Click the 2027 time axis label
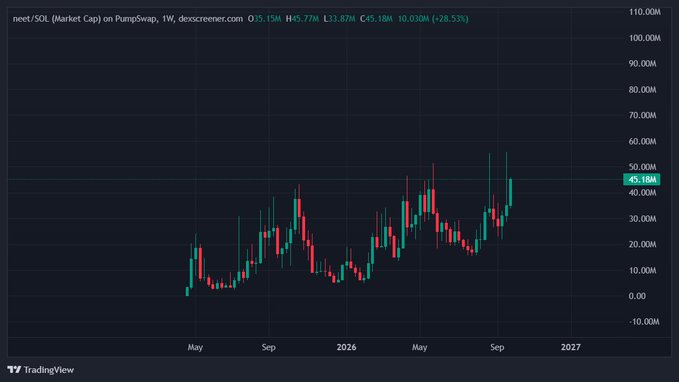 coord(571,347)
